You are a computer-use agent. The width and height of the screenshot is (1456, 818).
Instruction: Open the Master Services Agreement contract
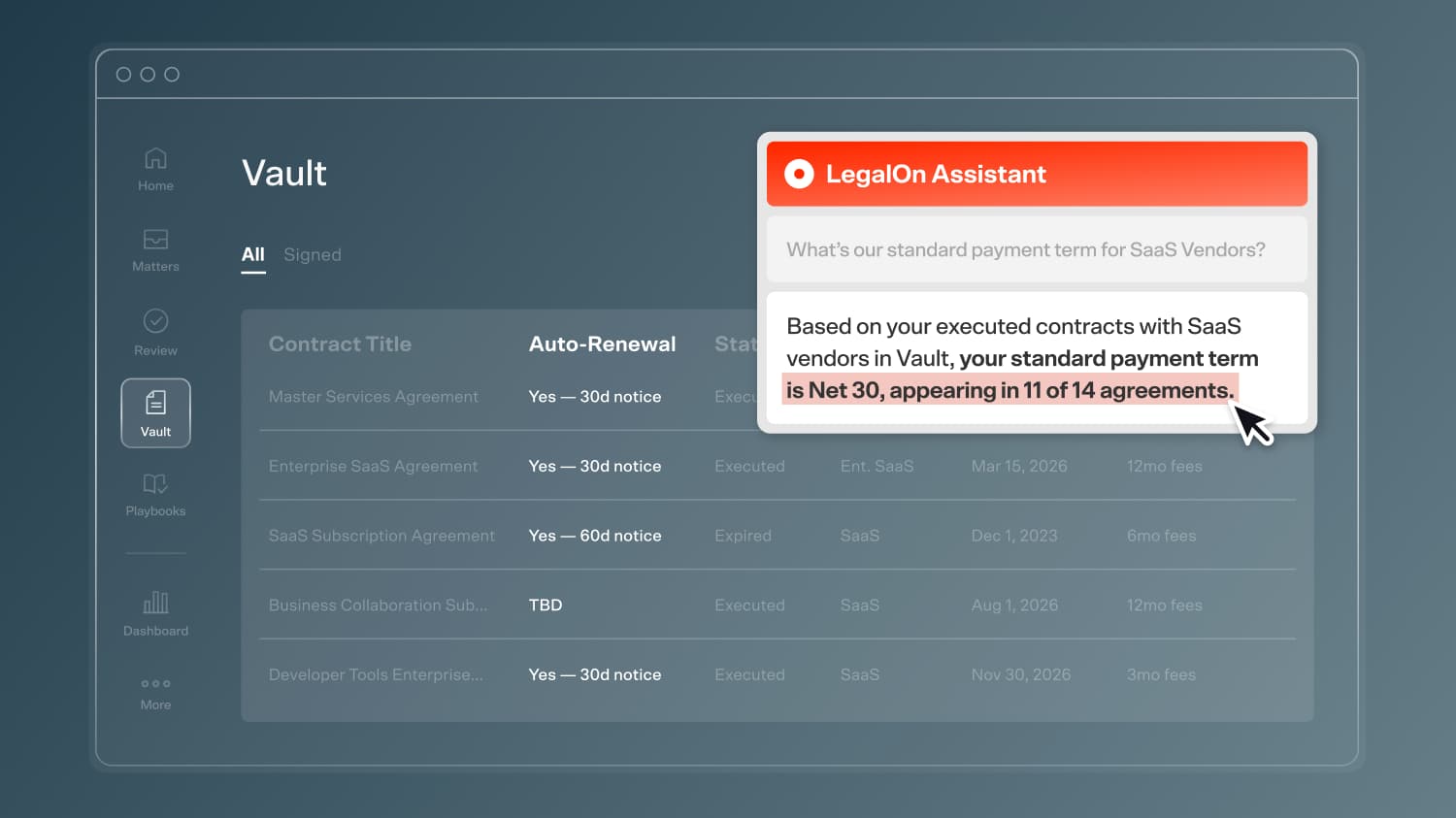374,396
